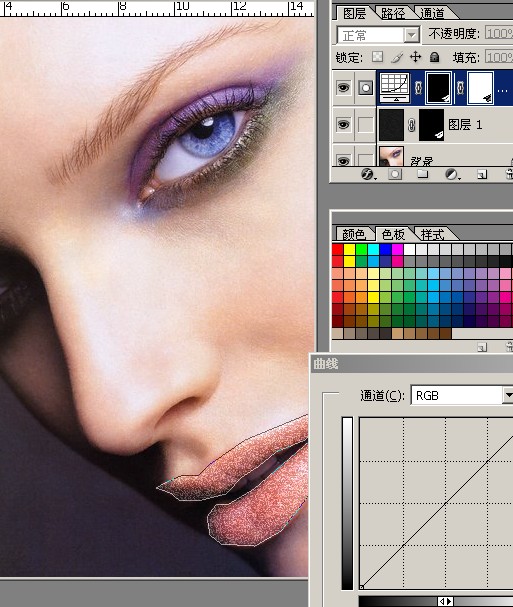The width and height of the screenshot is (513, 607).
Task: Click the mask link chain on 图层 1
Action: [412, 125]
